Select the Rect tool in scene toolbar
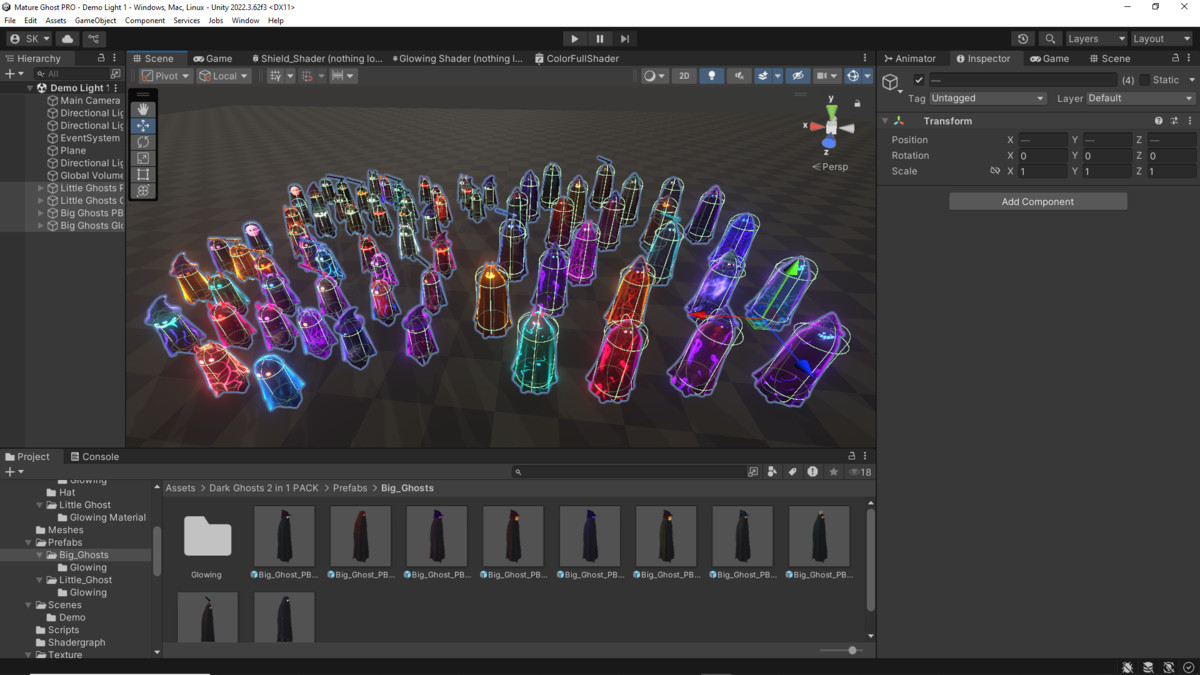The width and height of the screenshot is (1200, 675). (x=143, y=174)
